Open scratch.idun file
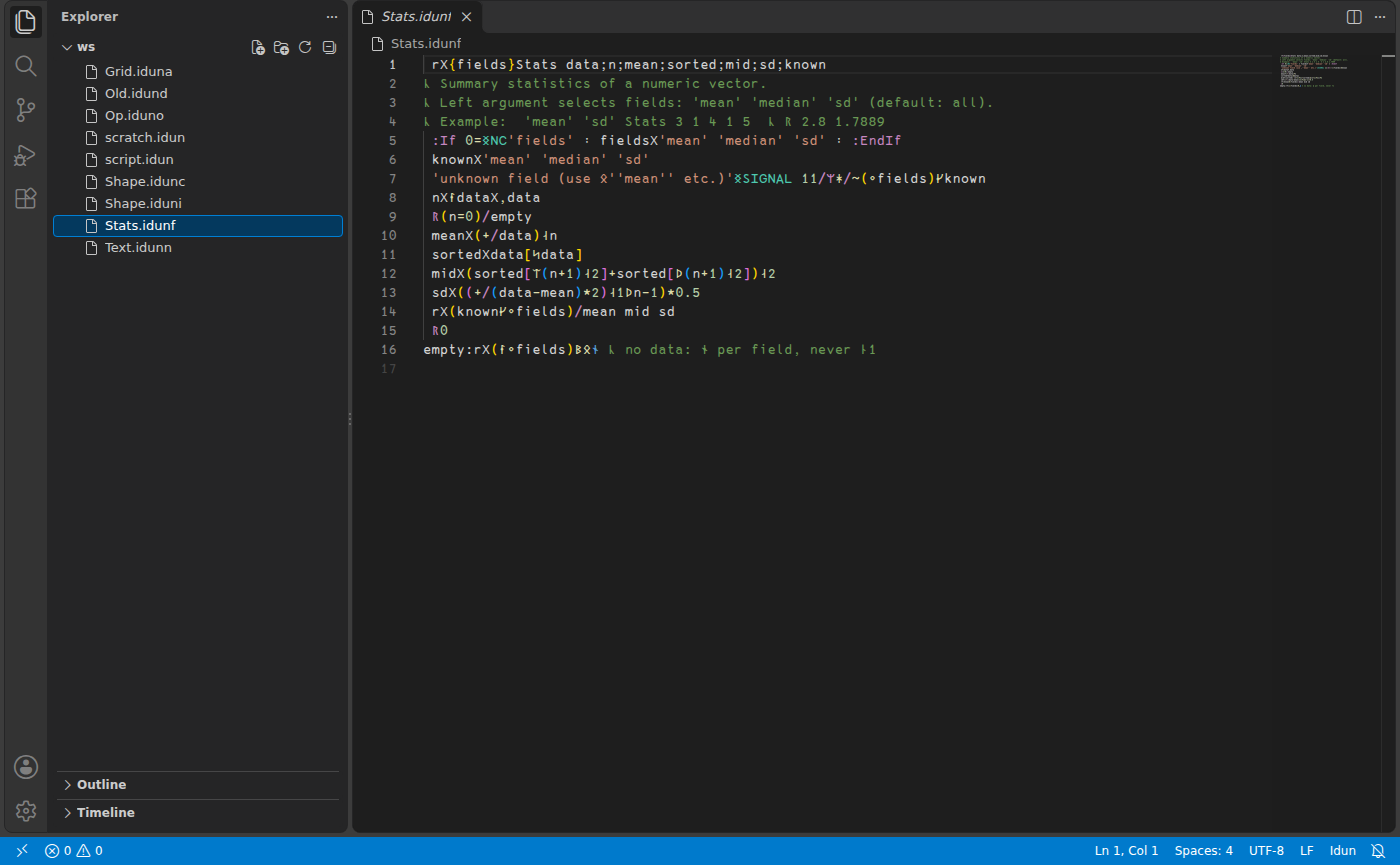The image size is (1400, 865). pyautogui.click(x=197, y=138)
